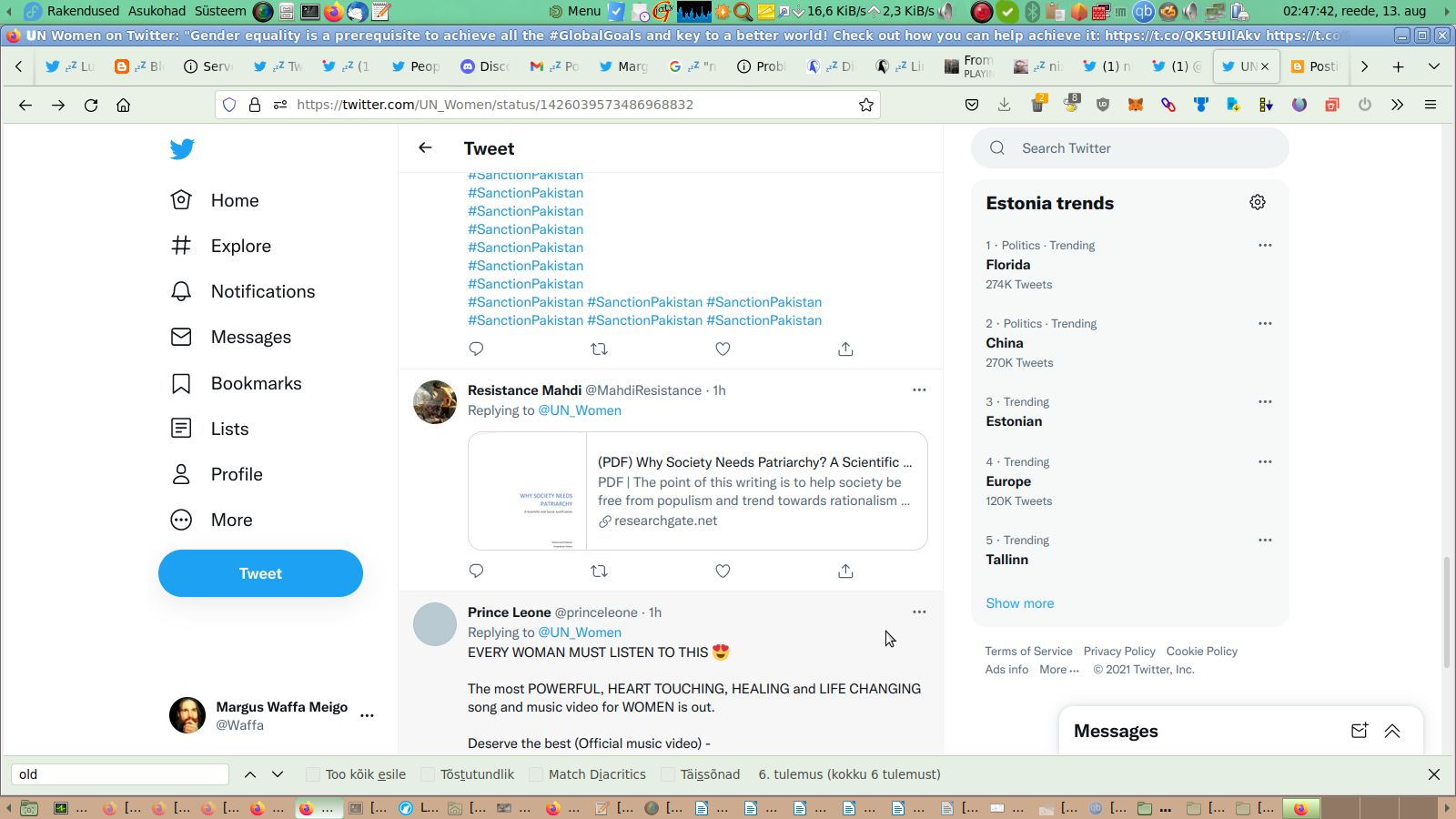Open the Terms of Service link
Screen dimensions: 1456x819
tap(1028, 652)
